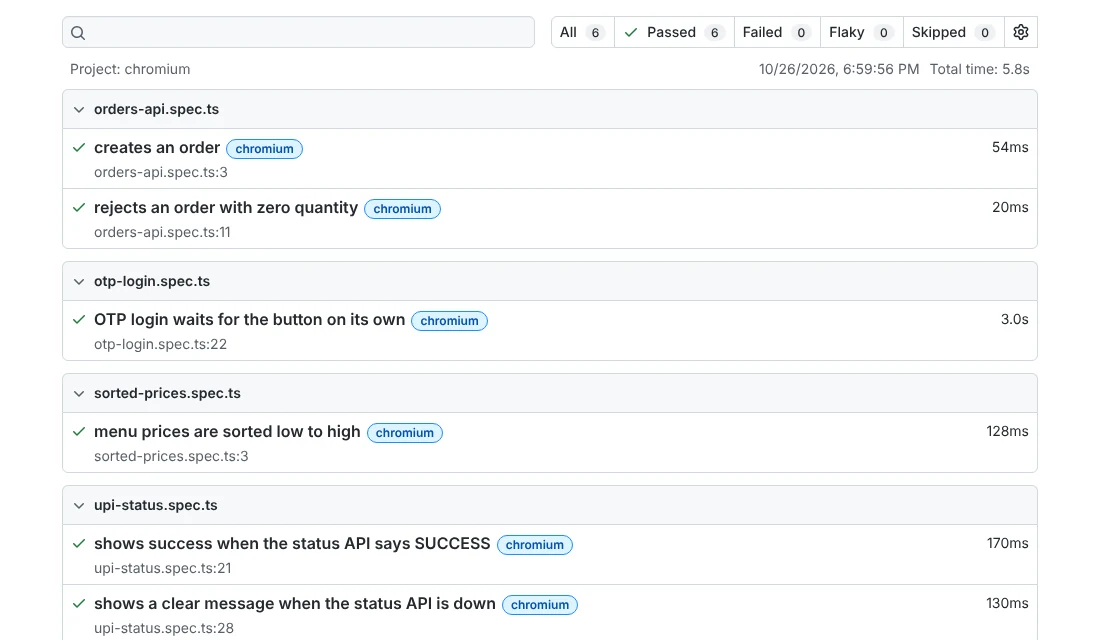Click location text orders-api.spec.ts:11
The image size is (1100, 640).
pos(162,232)
